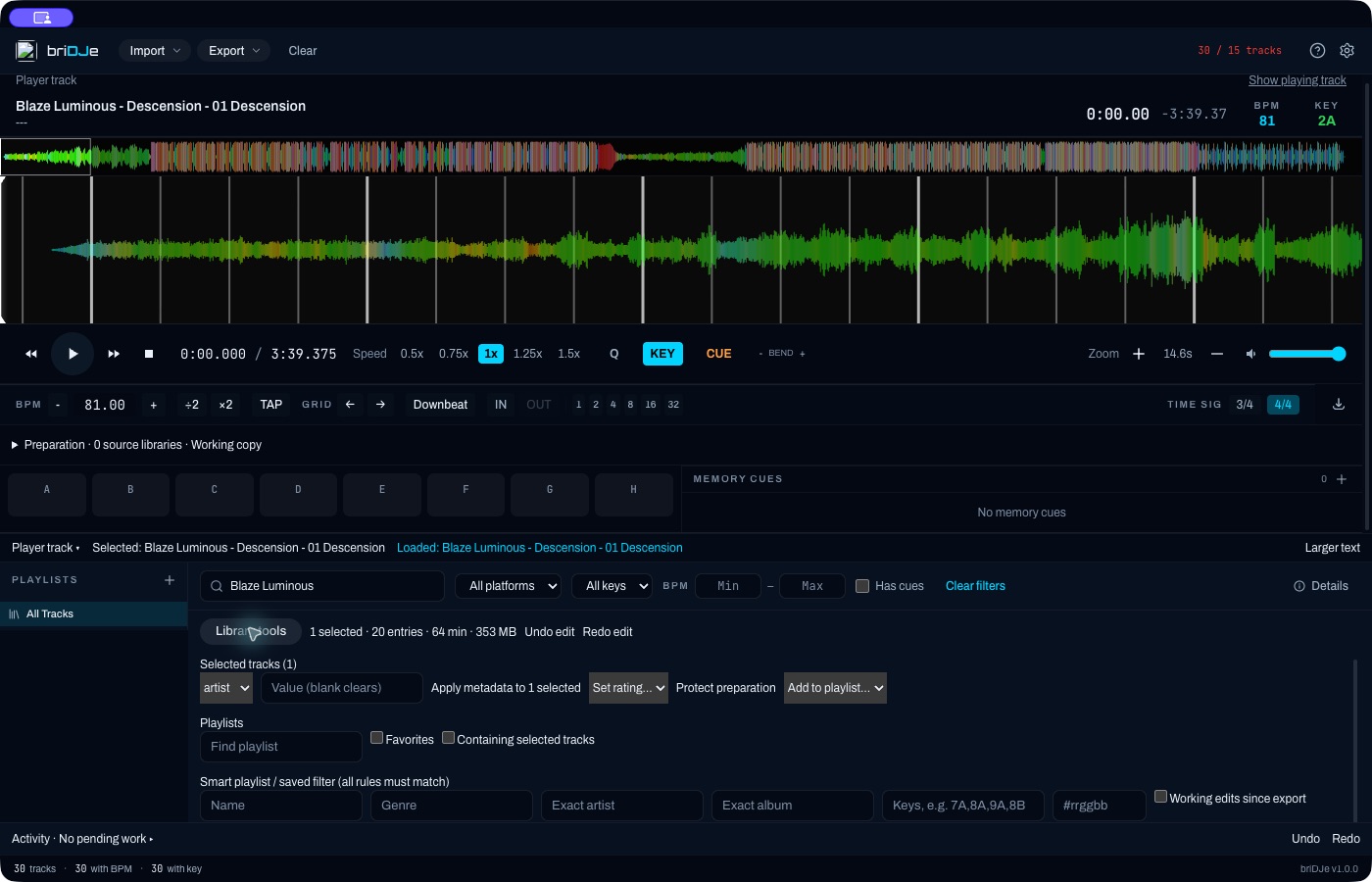Stop playback with the stop button

pyautogui.click(x=149, y=354)
